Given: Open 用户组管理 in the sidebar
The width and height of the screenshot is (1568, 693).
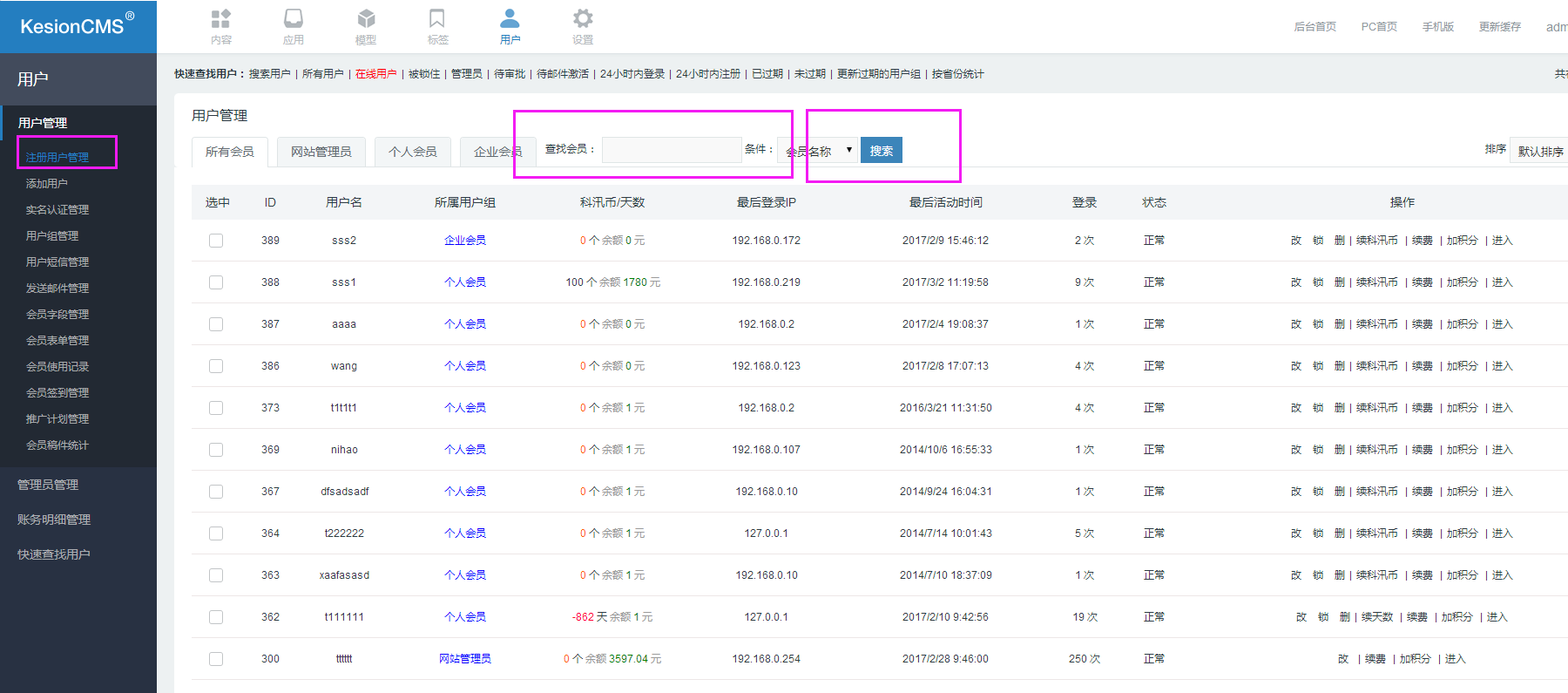Looking at the screenshot, I should click(52, 236).
